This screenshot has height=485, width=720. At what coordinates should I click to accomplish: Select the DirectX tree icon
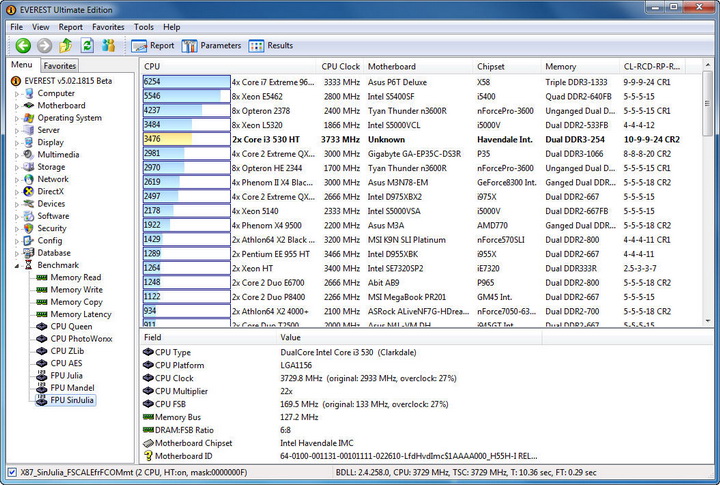tap(29, 192)
